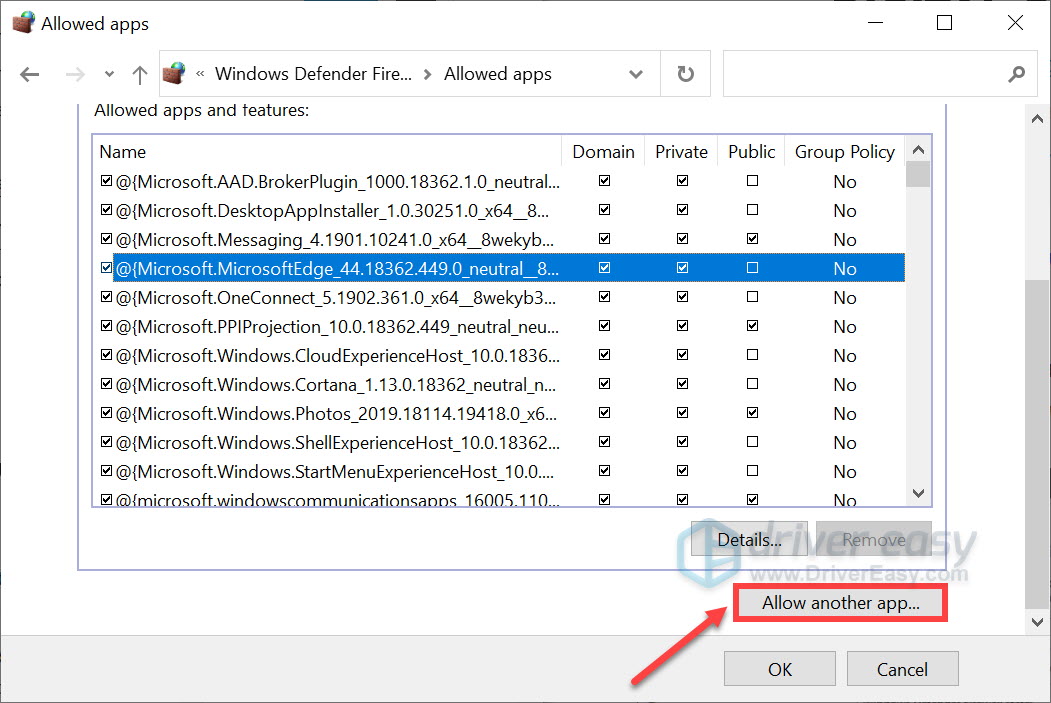Click the title bar firewall icon
This screenshot has height=703, width=1051.
(23, 23)
